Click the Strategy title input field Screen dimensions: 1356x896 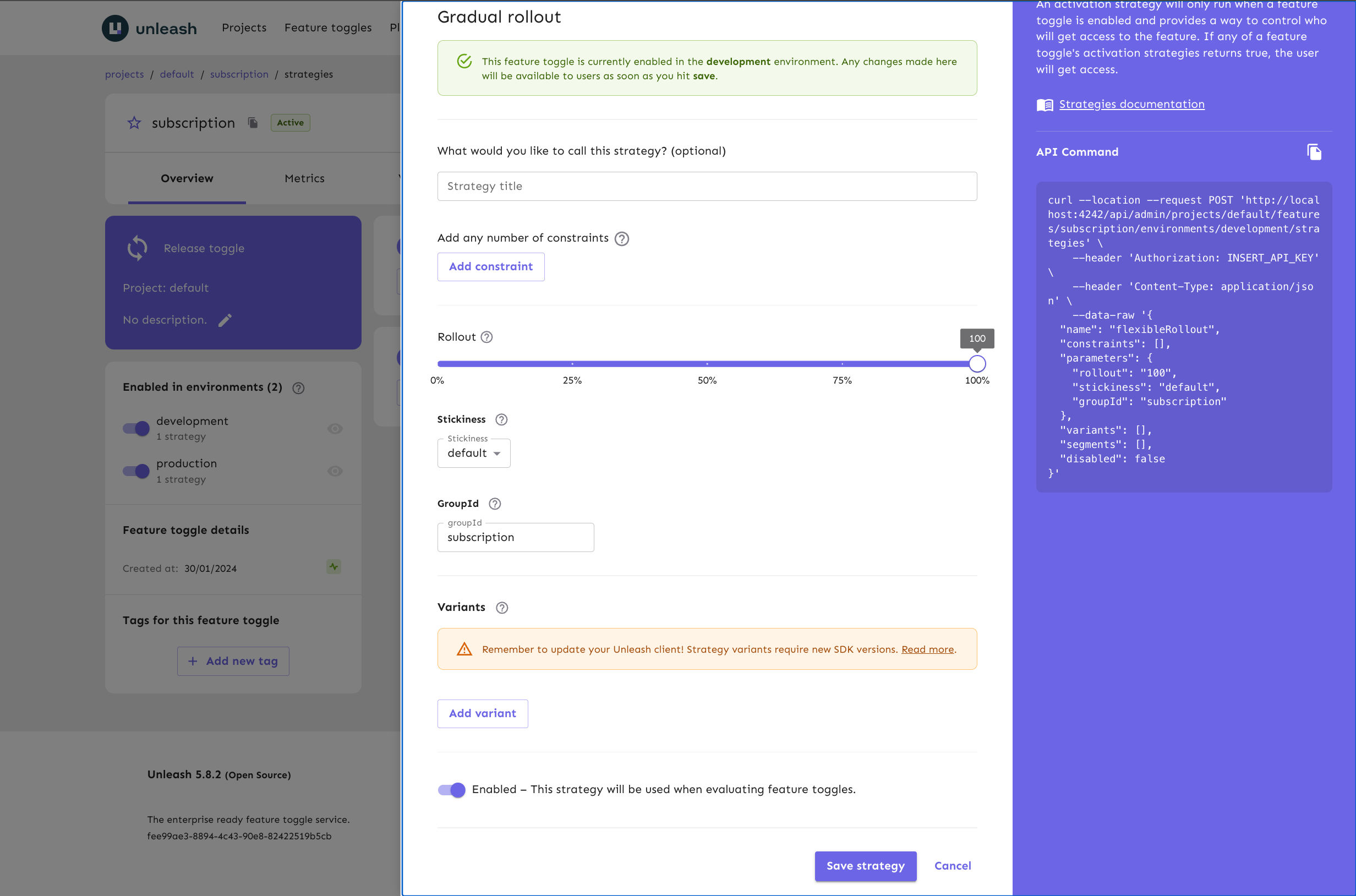pyautogui.click(x=708, y=185)
